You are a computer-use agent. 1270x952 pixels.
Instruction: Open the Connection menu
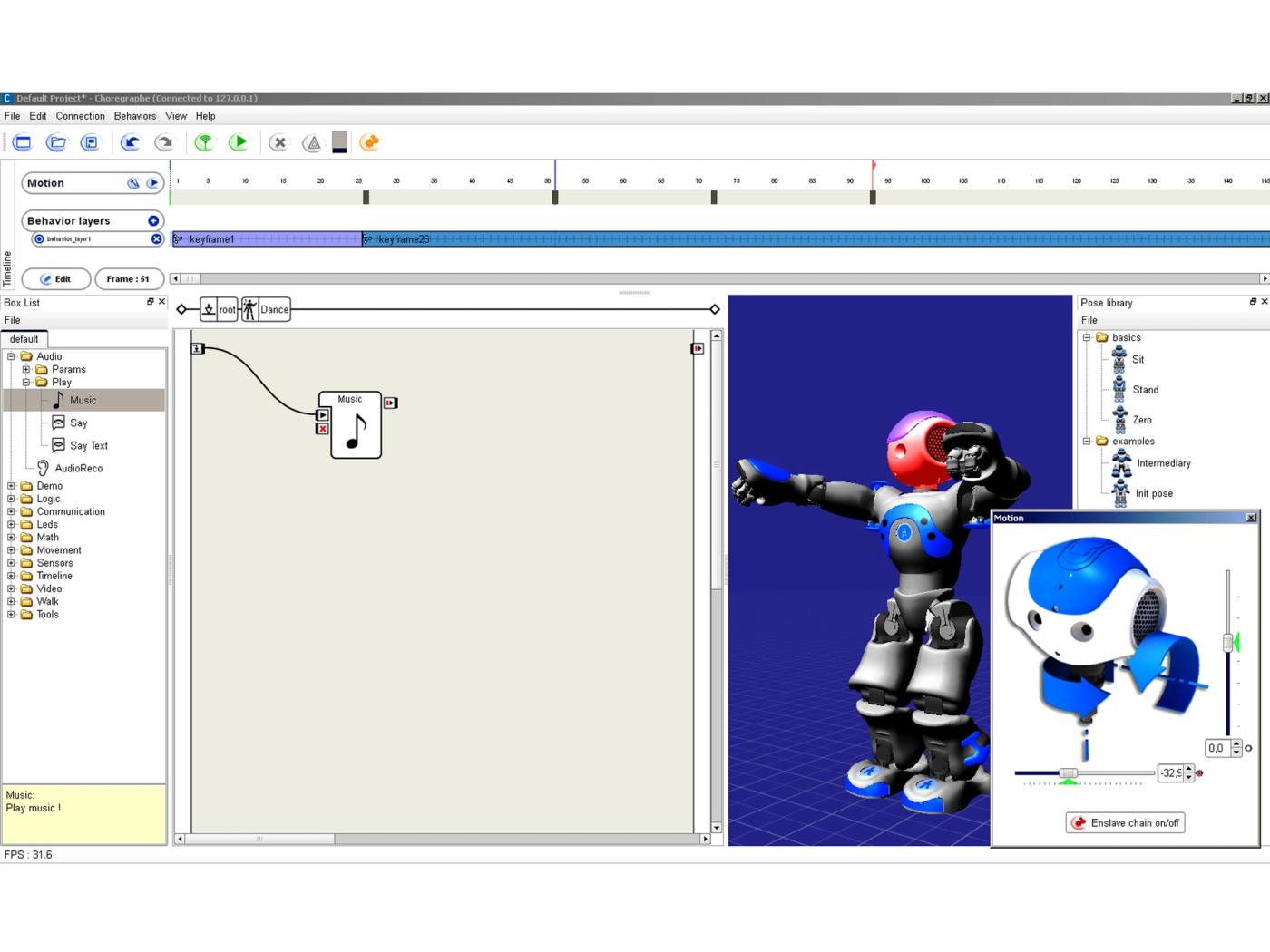(80, 116)
